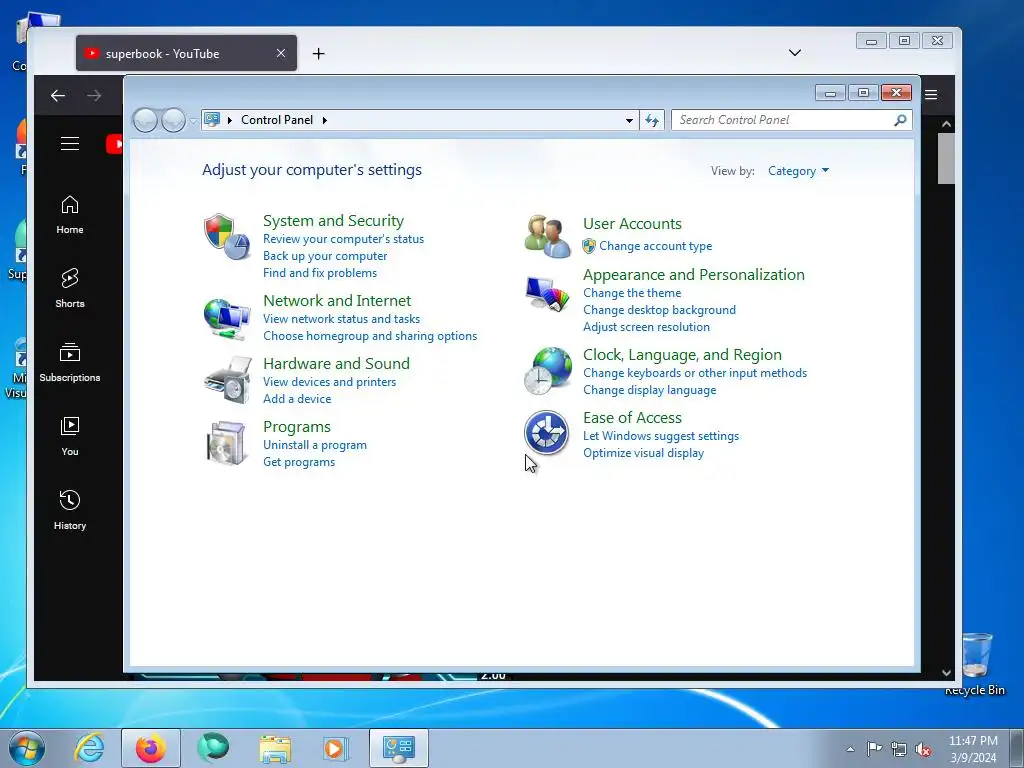Expand the arrow after Control Panel breadcrumb
Viewport: 1024px width, 768px height.
(325, 120)
